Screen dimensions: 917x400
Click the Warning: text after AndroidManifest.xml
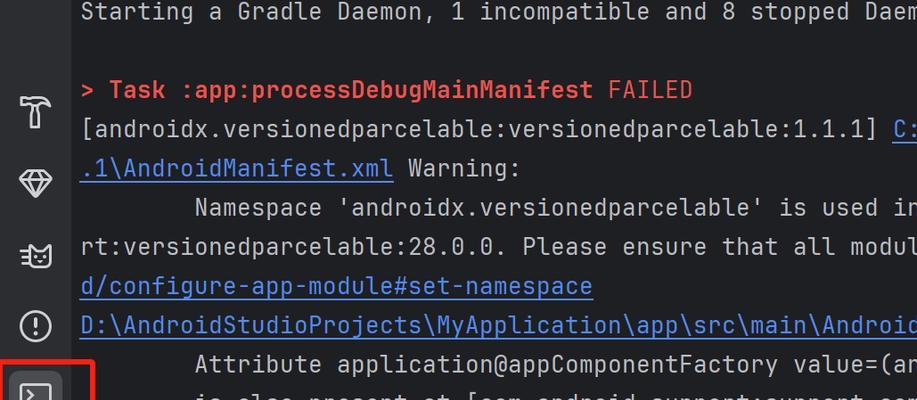pyautogui.click(x=464, y=169)
